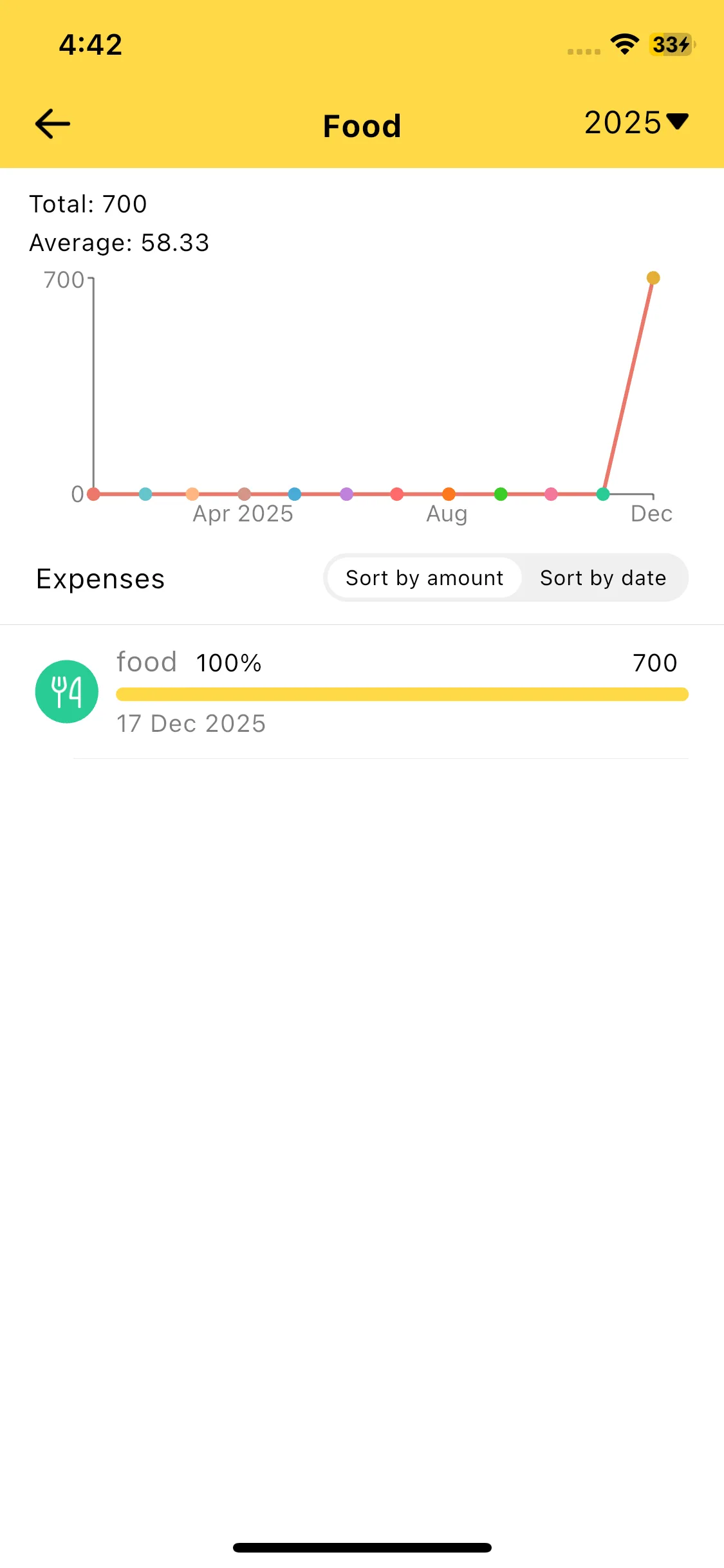Tap the red January data point
This screenshot has width=724, height=1568.
pos(93,494)
